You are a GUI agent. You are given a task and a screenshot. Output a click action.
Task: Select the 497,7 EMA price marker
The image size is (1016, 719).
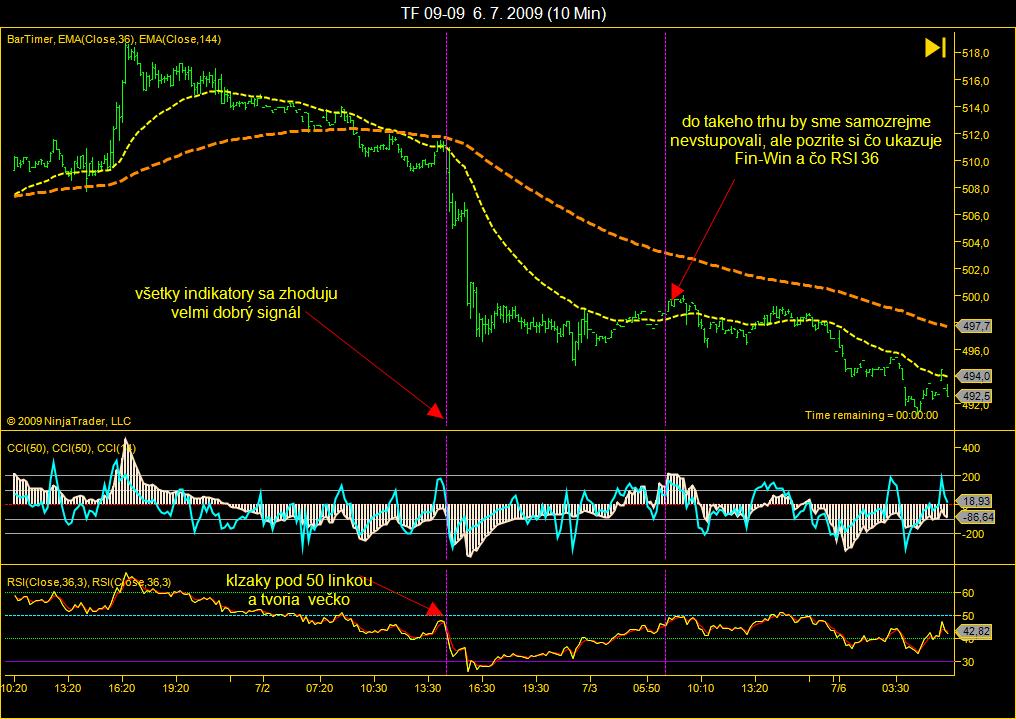point(975,326)
